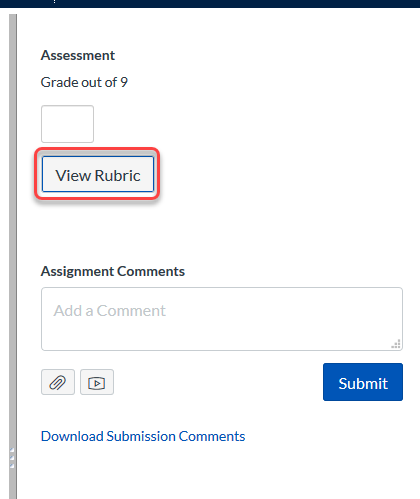
Task: Click inside the Add a Comment field
Action: tap(222, 319)
